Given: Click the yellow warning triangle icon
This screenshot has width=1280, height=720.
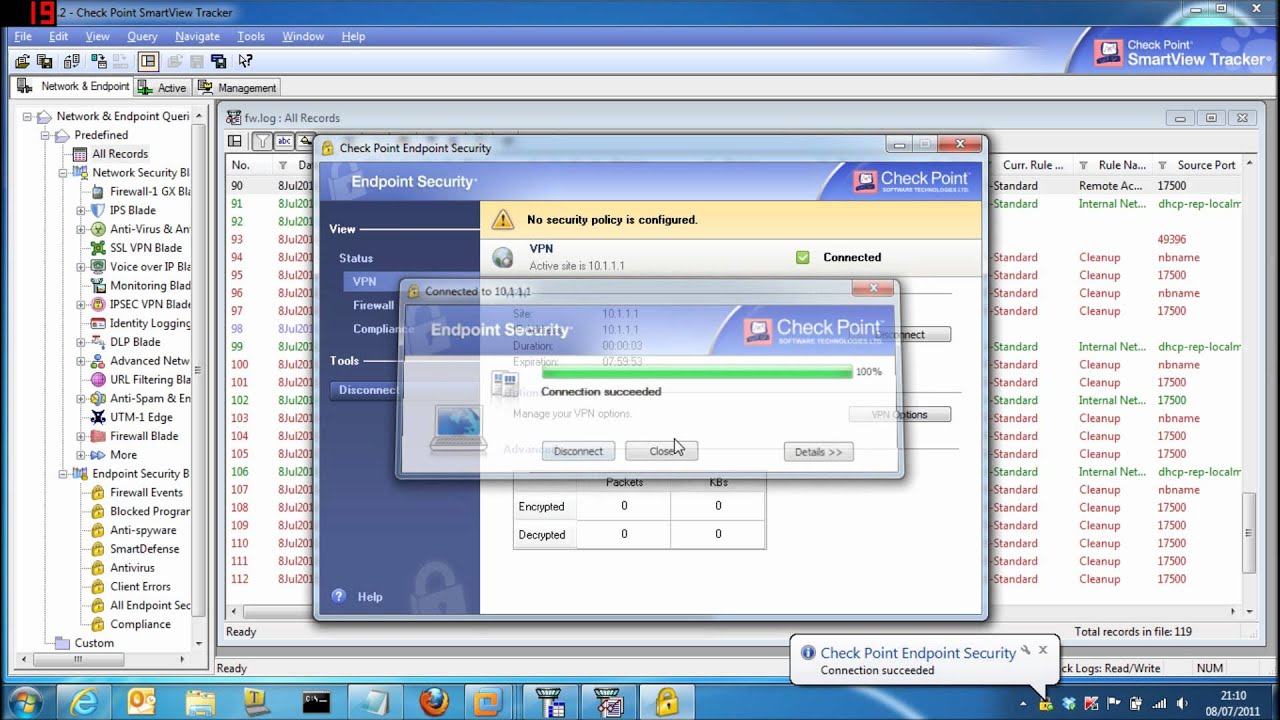Looking at the screenshot, I should click(x=503, y=219).
